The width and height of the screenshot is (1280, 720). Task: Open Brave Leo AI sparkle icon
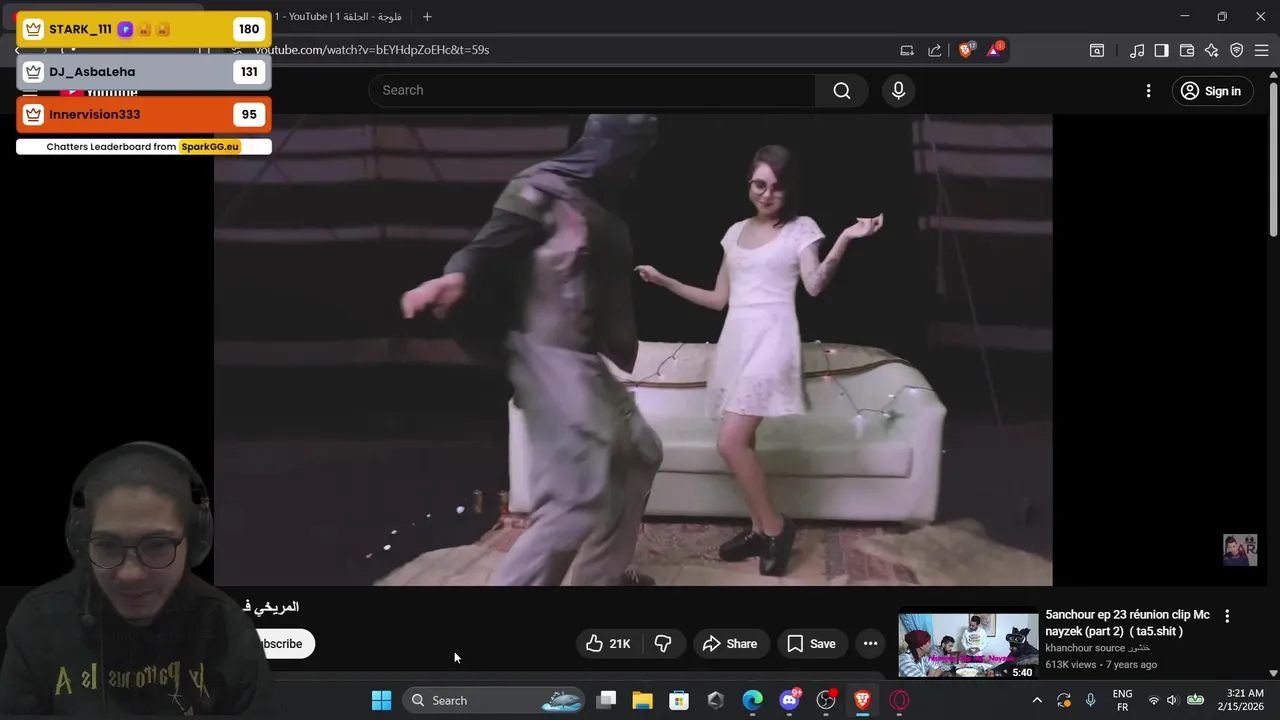tap(1212, 50)
